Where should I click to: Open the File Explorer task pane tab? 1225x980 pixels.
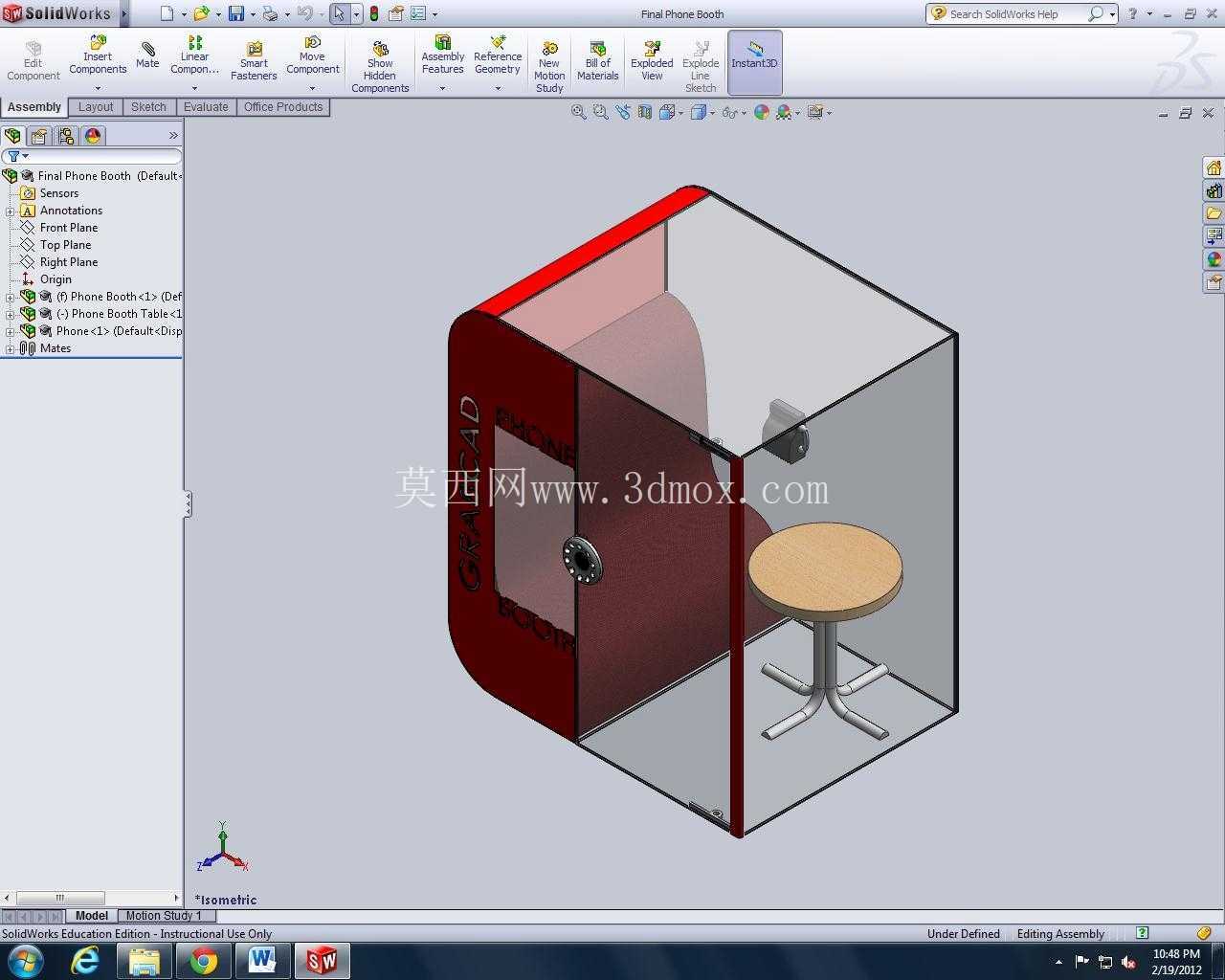(1214, 213)
